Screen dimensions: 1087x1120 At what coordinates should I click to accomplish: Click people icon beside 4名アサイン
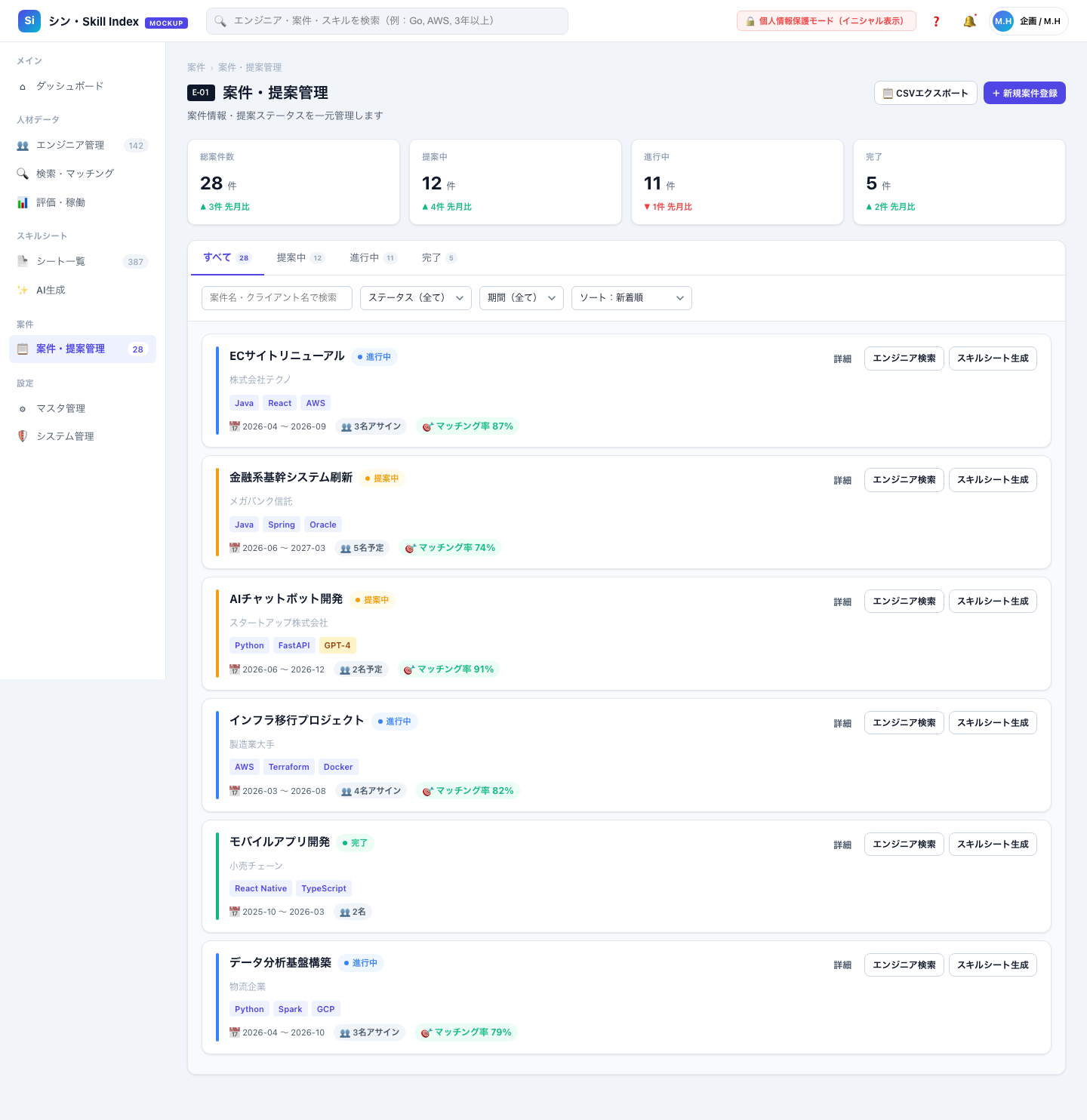[346, 791]
